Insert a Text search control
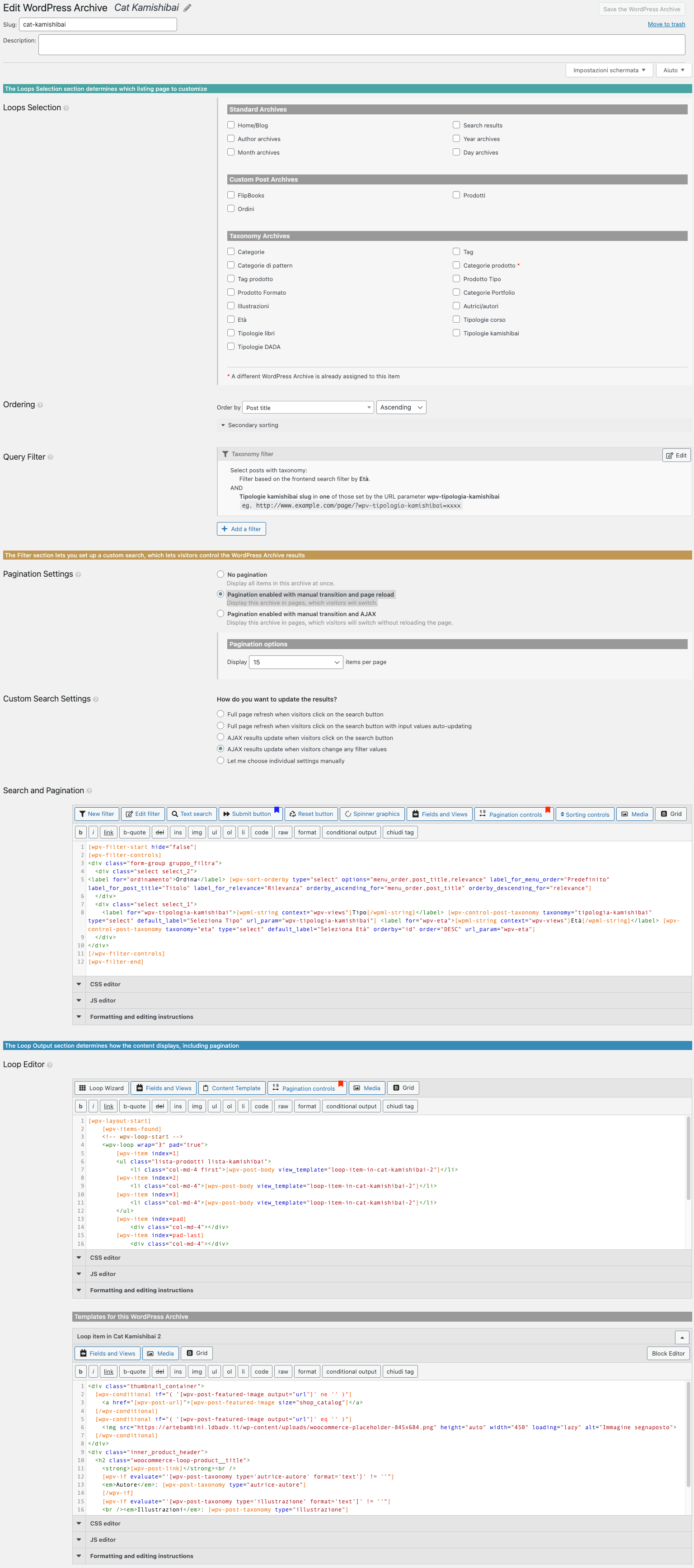The width and height of the screenshot is (694, 1568). pos(191,814)
